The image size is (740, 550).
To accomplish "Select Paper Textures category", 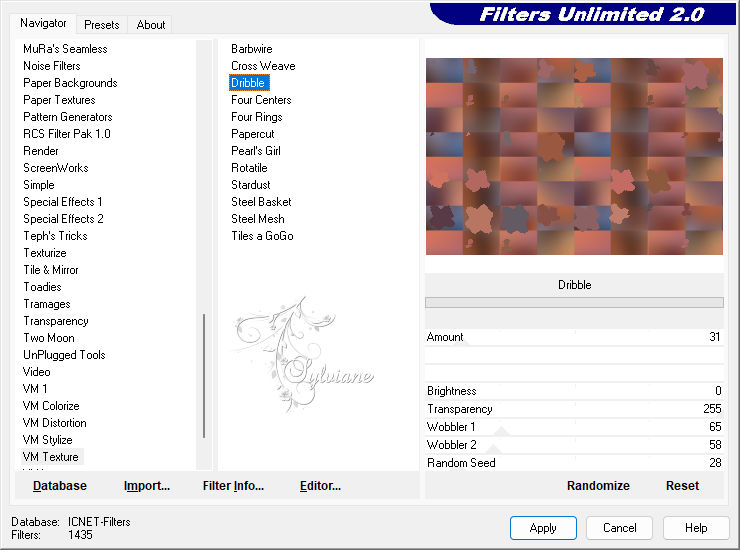I will click(x=59, y=100).
